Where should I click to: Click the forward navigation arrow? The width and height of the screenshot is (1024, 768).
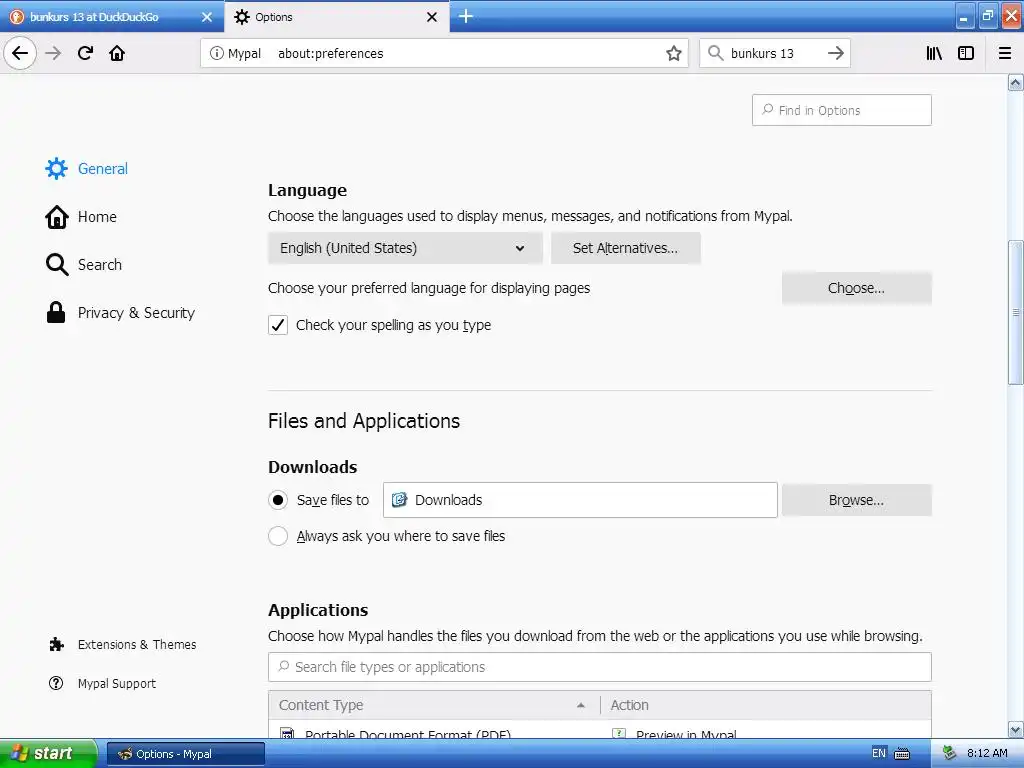53,53
